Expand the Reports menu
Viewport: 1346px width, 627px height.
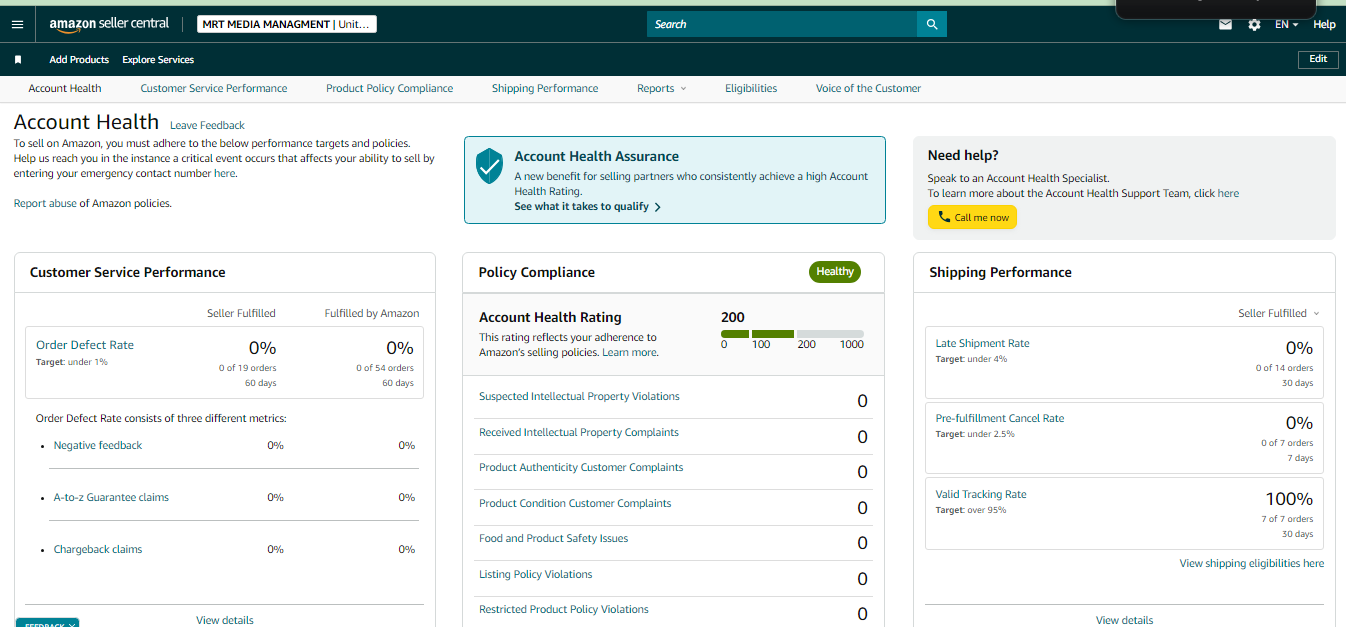point(661,88)
